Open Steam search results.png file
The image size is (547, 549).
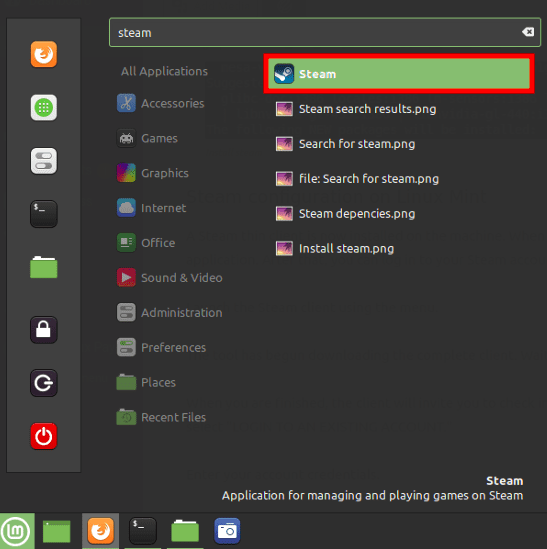point(356,109)
